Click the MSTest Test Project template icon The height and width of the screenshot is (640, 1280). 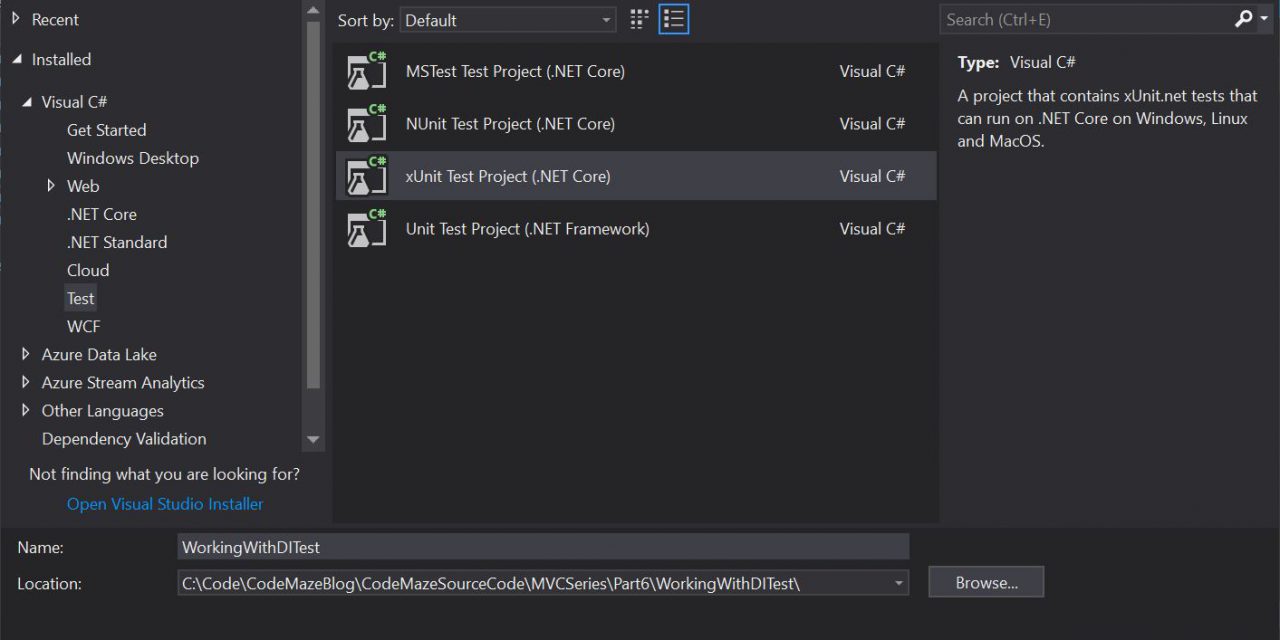tap(366, 72)
